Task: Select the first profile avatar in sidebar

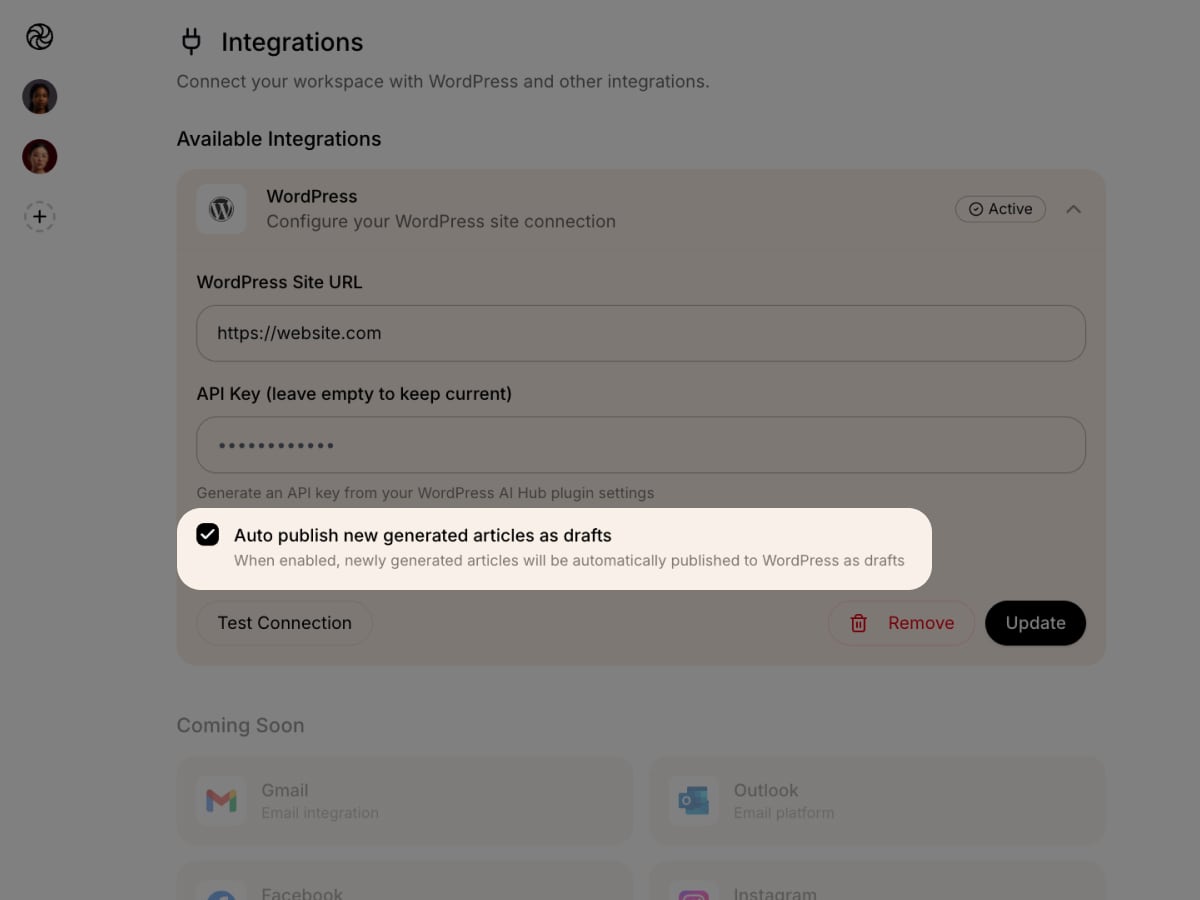Action: [39, 96]
